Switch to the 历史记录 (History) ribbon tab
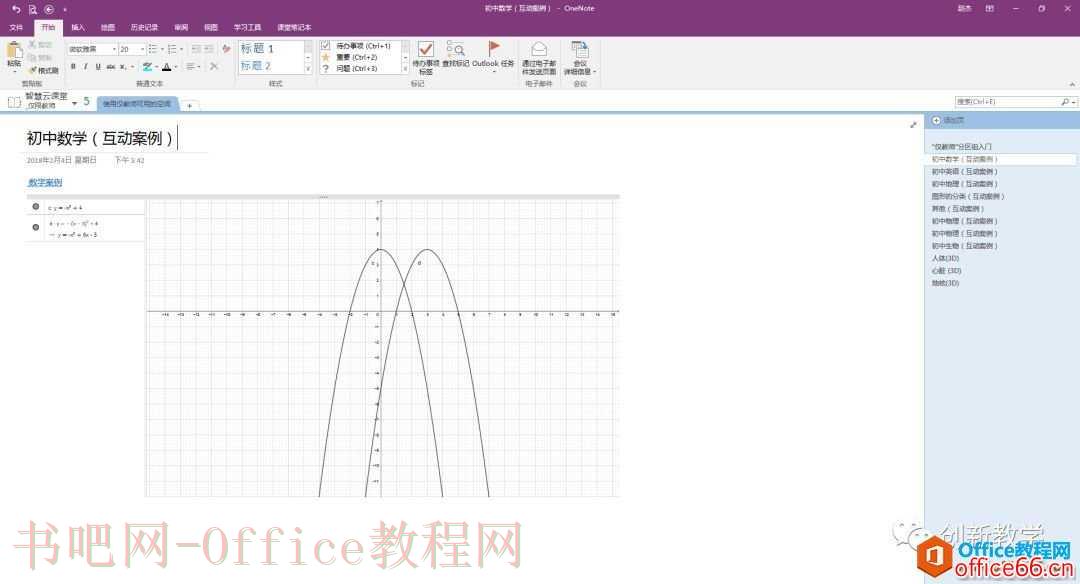The height and width of the screenshot is (584, 1080). click(144, 28)
